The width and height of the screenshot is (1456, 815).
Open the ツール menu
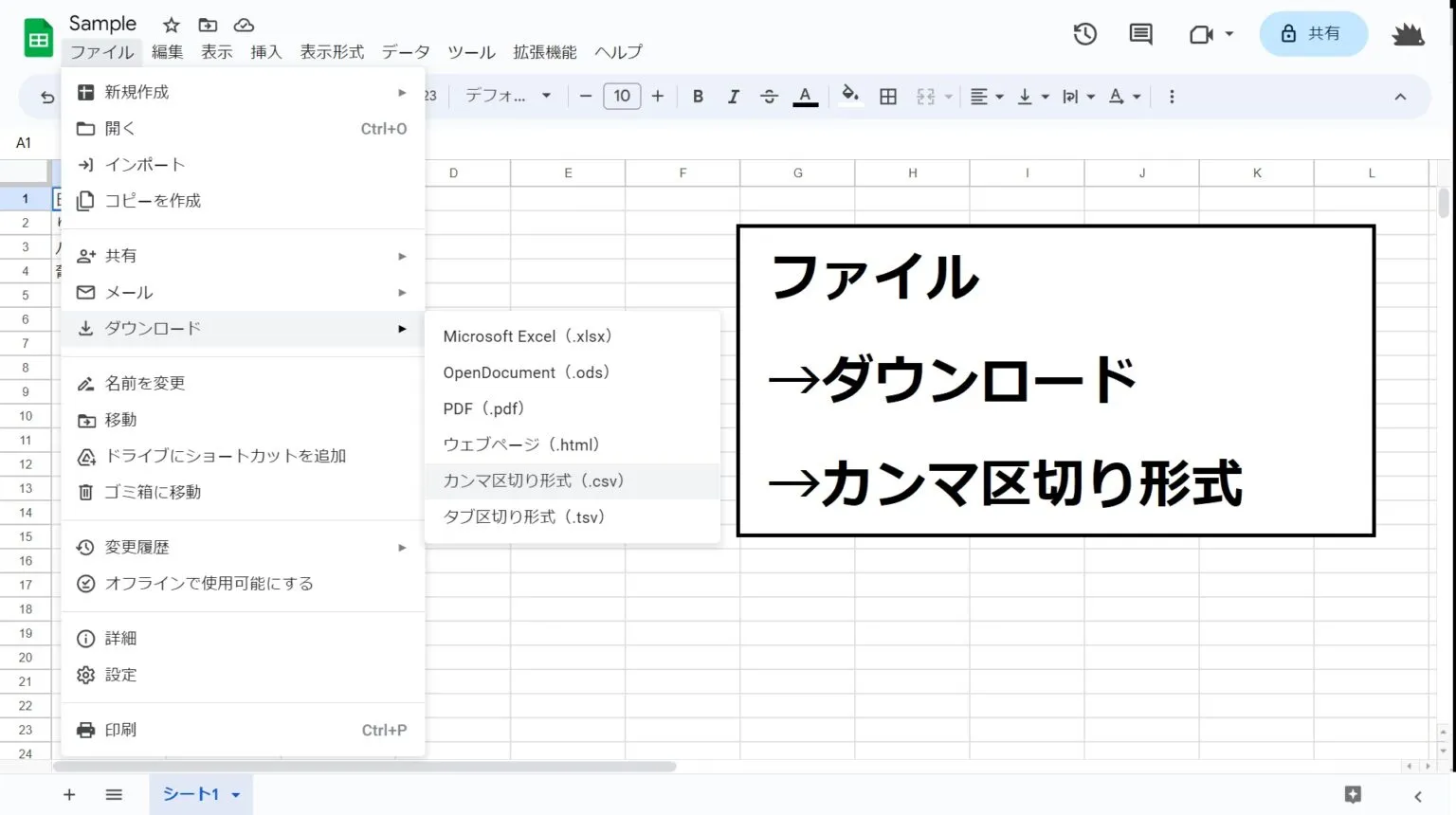tap(471, 52)
